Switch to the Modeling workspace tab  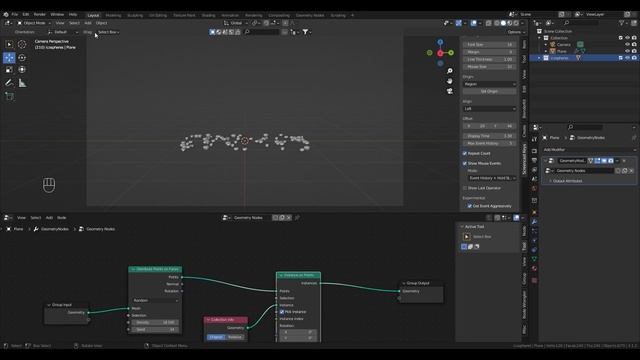pos(113,16)
